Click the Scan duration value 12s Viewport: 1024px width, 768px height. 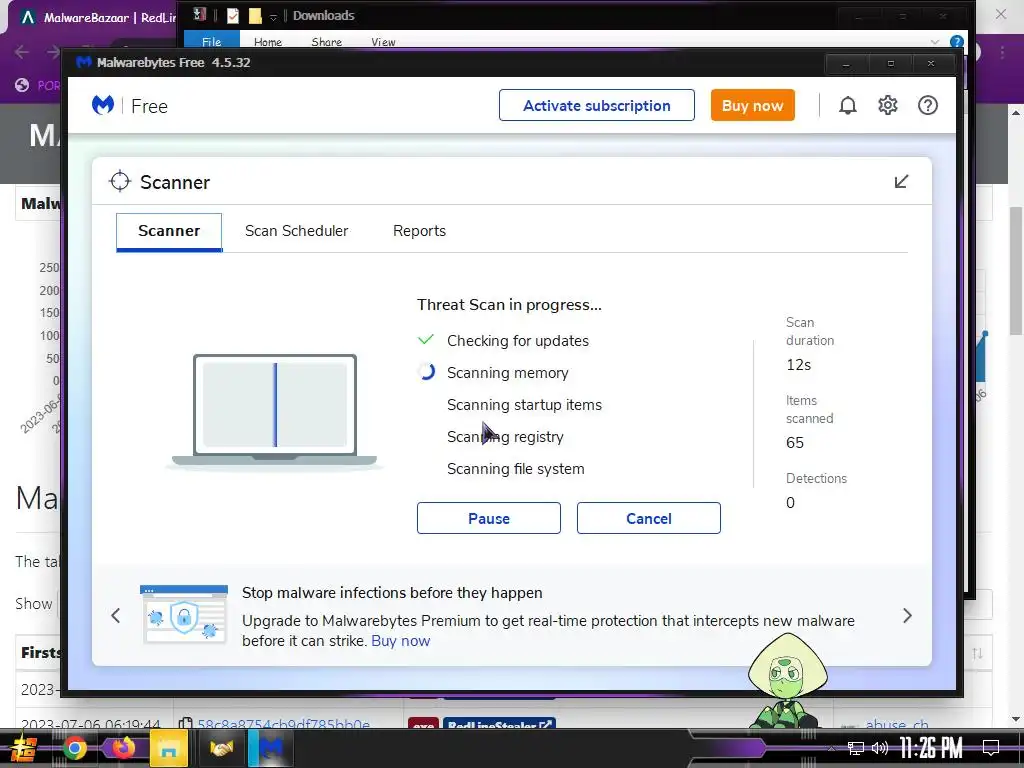[798, 365]
